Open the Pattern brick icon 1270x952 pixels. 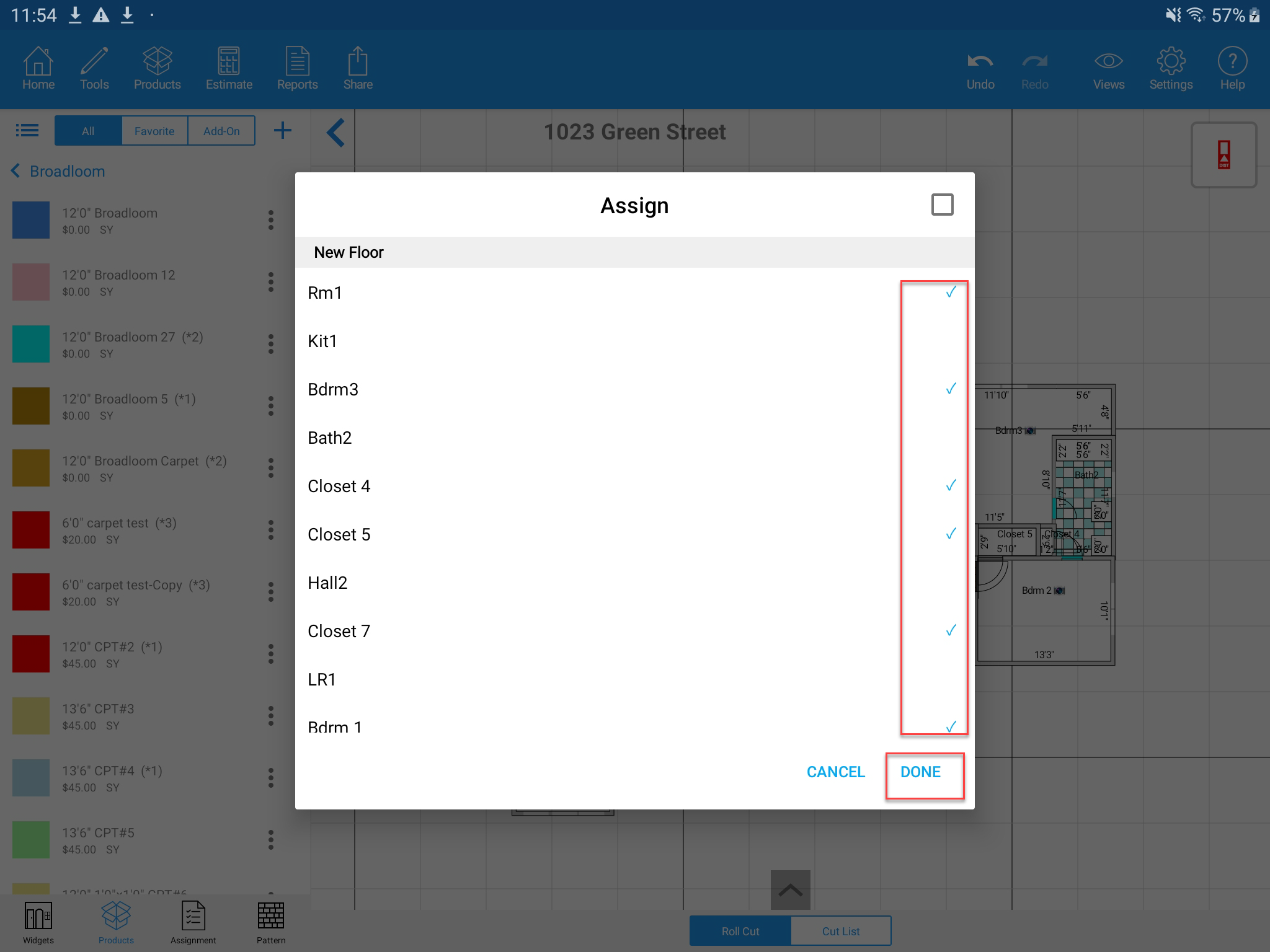271,922
